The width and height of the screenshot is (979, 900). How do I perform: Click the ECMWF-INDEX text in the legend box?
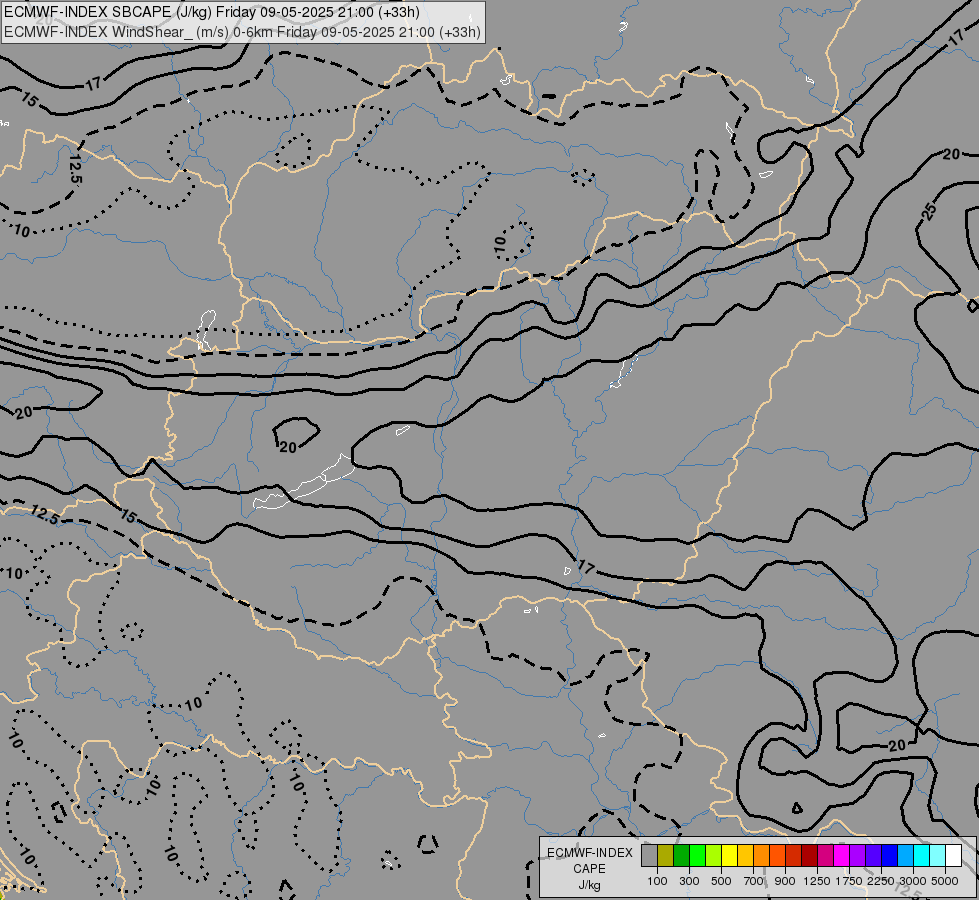click(x=589, y=853)
